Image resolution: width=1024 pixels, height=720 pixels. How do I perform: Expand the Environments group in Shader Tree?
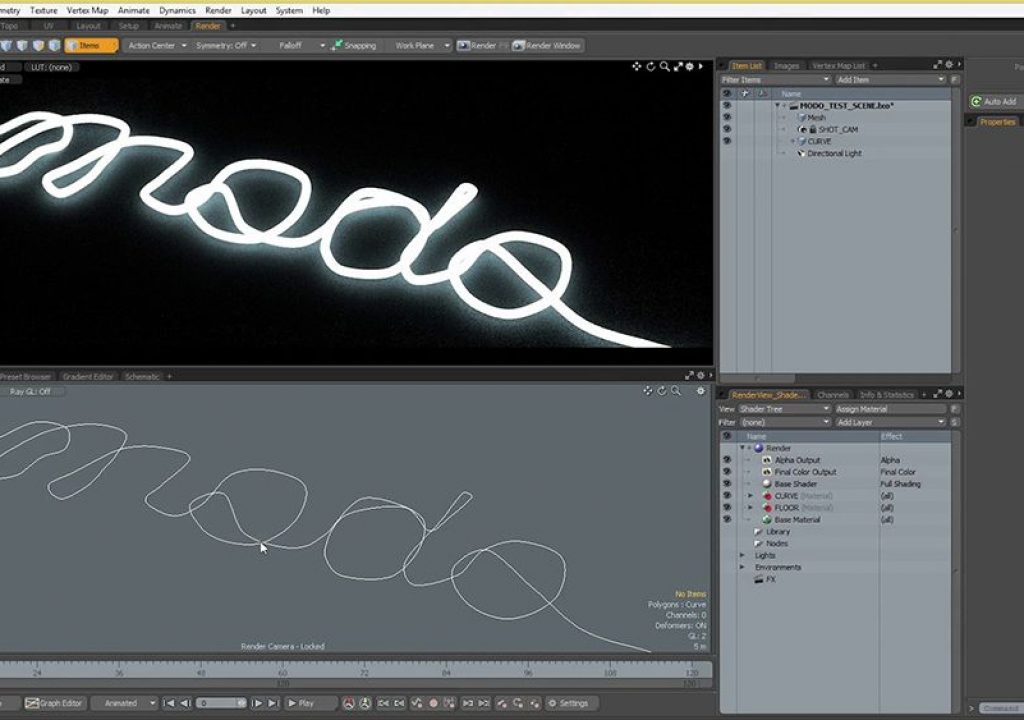point(742,567)
